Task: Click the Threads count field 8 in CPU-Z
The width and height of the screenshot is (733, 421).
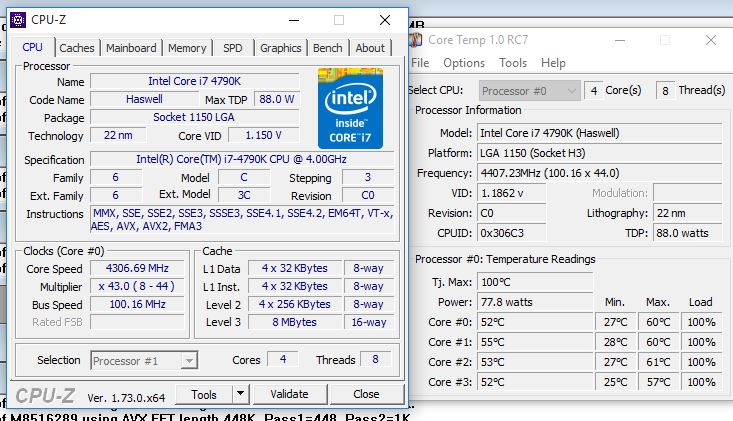Action: pos(375,359)
